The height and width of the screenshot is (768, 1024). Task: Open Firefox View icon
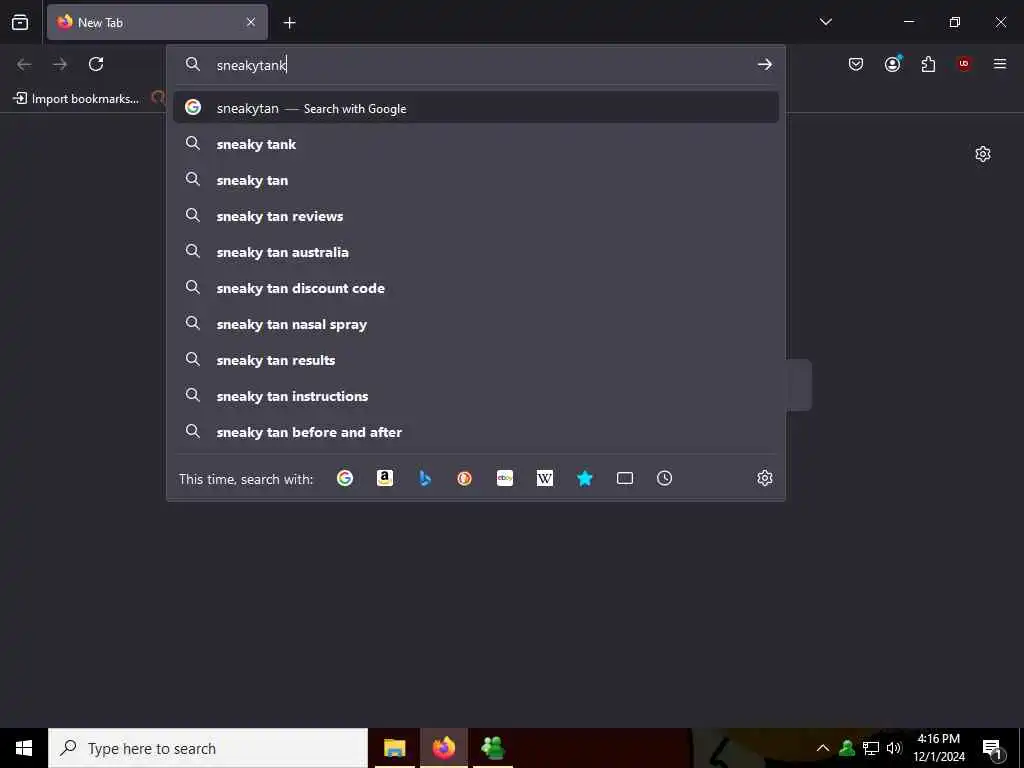[20, 22]
